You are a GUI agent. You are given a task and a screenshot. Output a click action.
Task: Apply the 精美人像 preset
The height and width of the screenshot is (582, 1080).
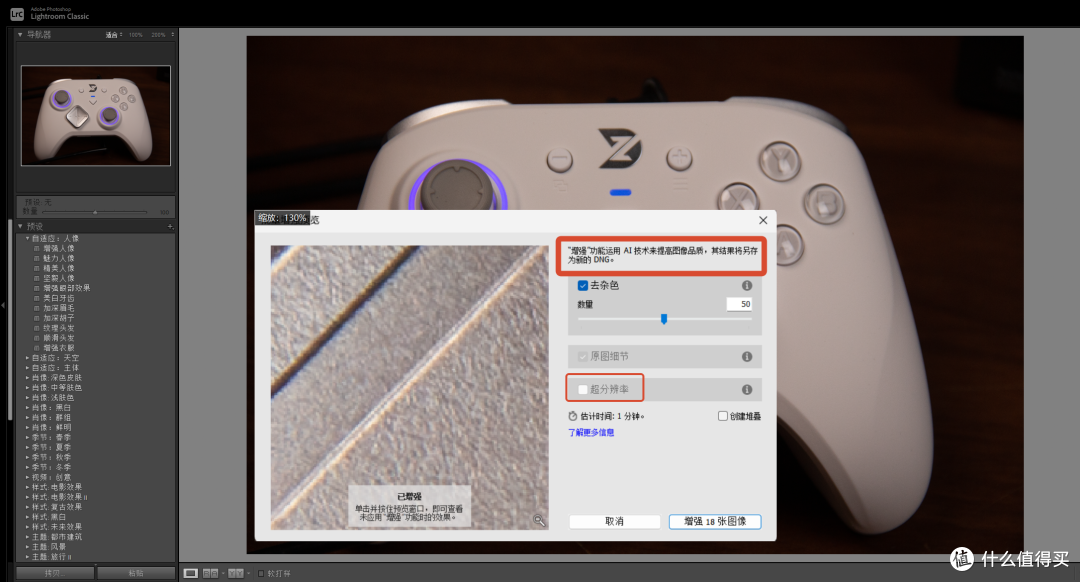[59, 269]
